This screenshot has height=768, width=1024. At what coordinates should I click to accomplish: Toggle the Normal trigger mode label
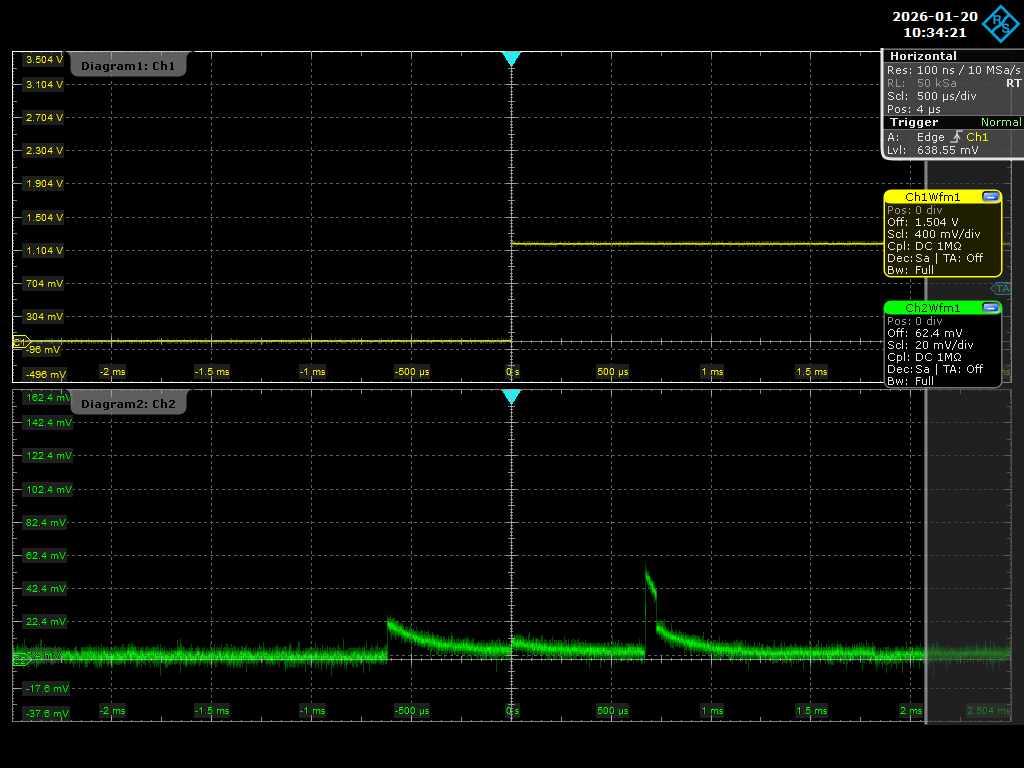point(1001,122)
